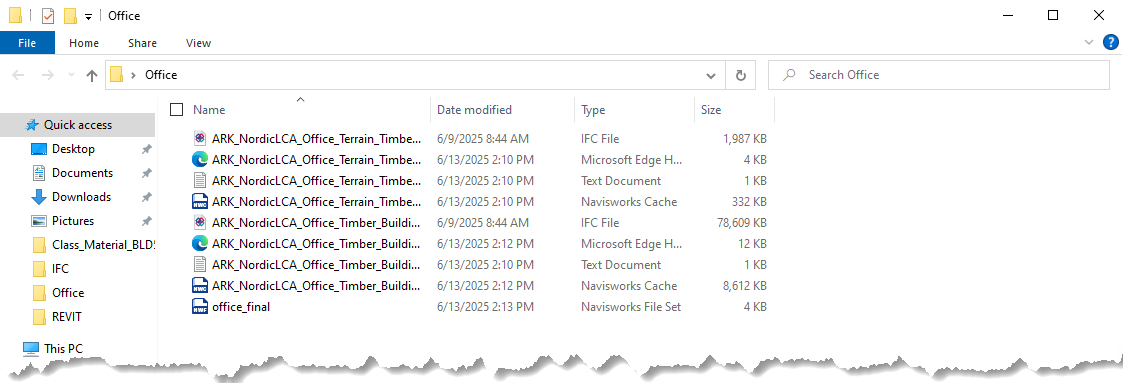Screen dimensions: 1123x383
Task: Select the 332 KB Navisworks Cache file icon
Action: point(200,202)
